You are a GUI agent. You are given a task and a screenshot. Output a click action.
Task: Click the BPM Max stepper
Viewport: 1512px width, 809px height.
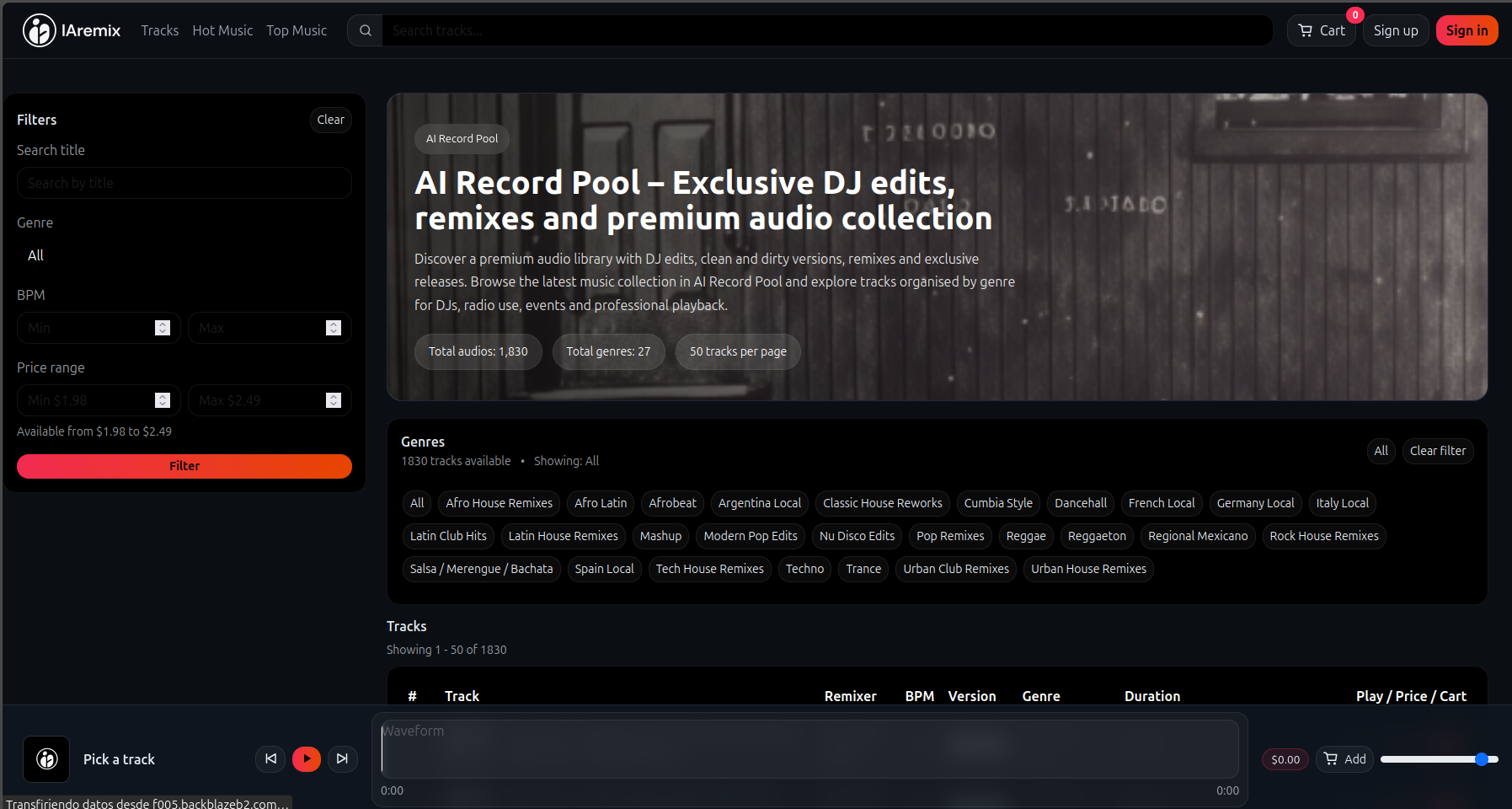pyautogui.click(x=334, y=328)
